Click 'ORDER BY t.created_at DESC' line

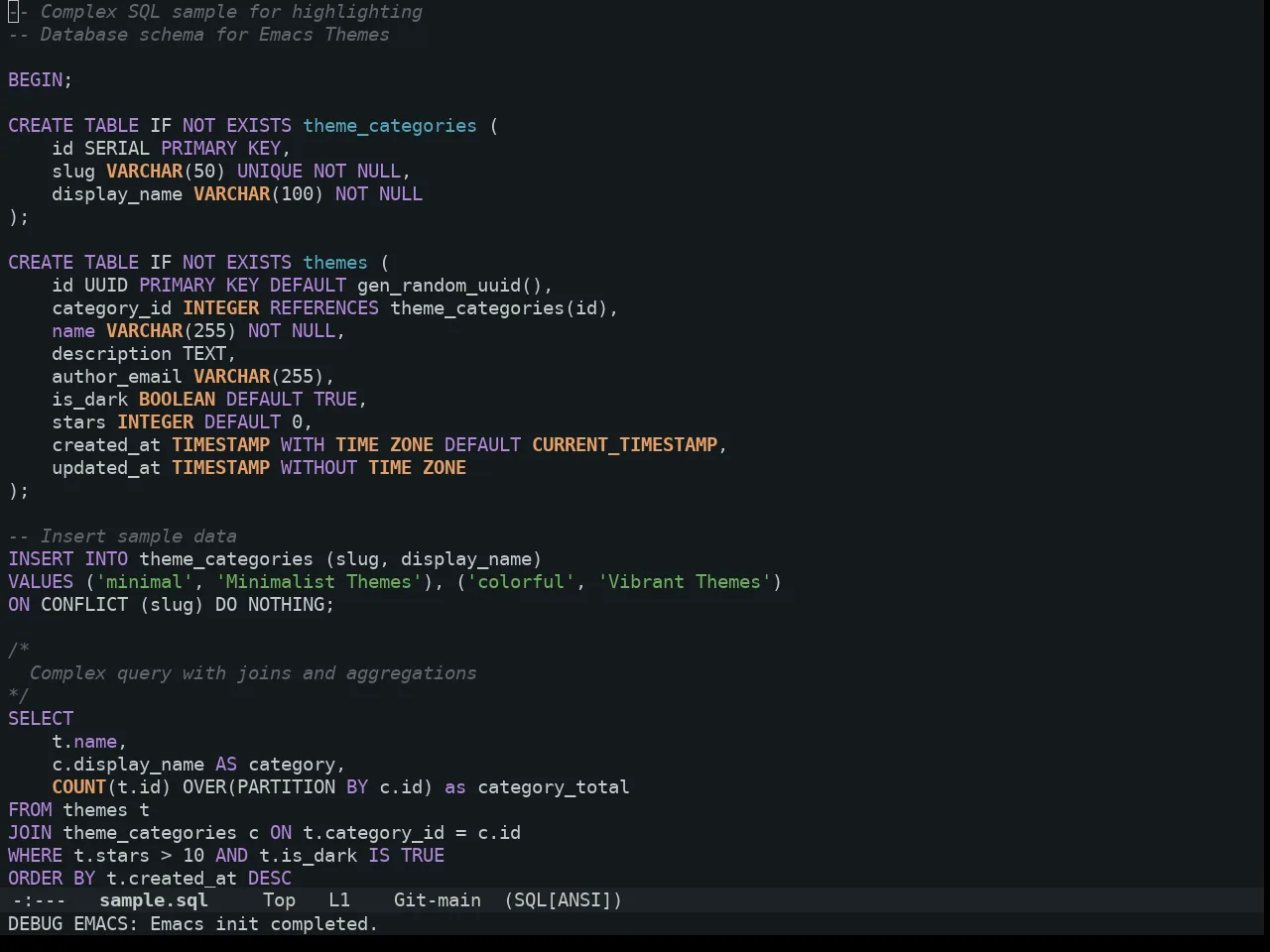pyautogui.click(x=150, y=879)
